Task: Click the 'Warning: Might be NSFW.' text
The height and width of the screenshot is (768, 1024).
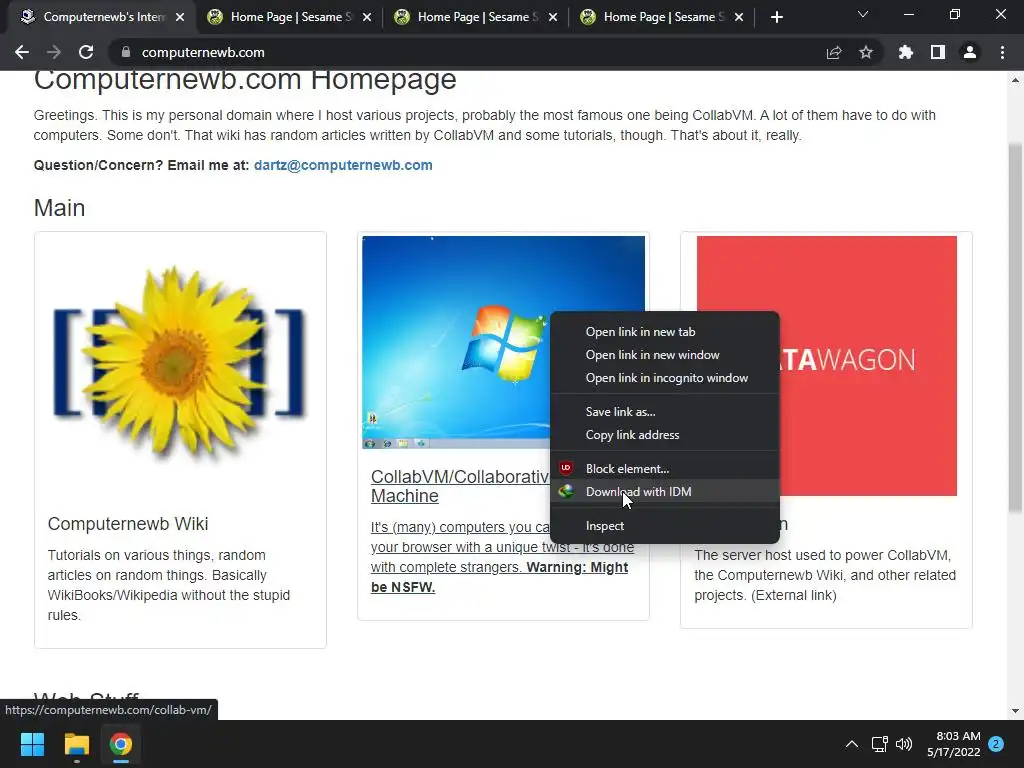Action: click(x=500, y=577)
